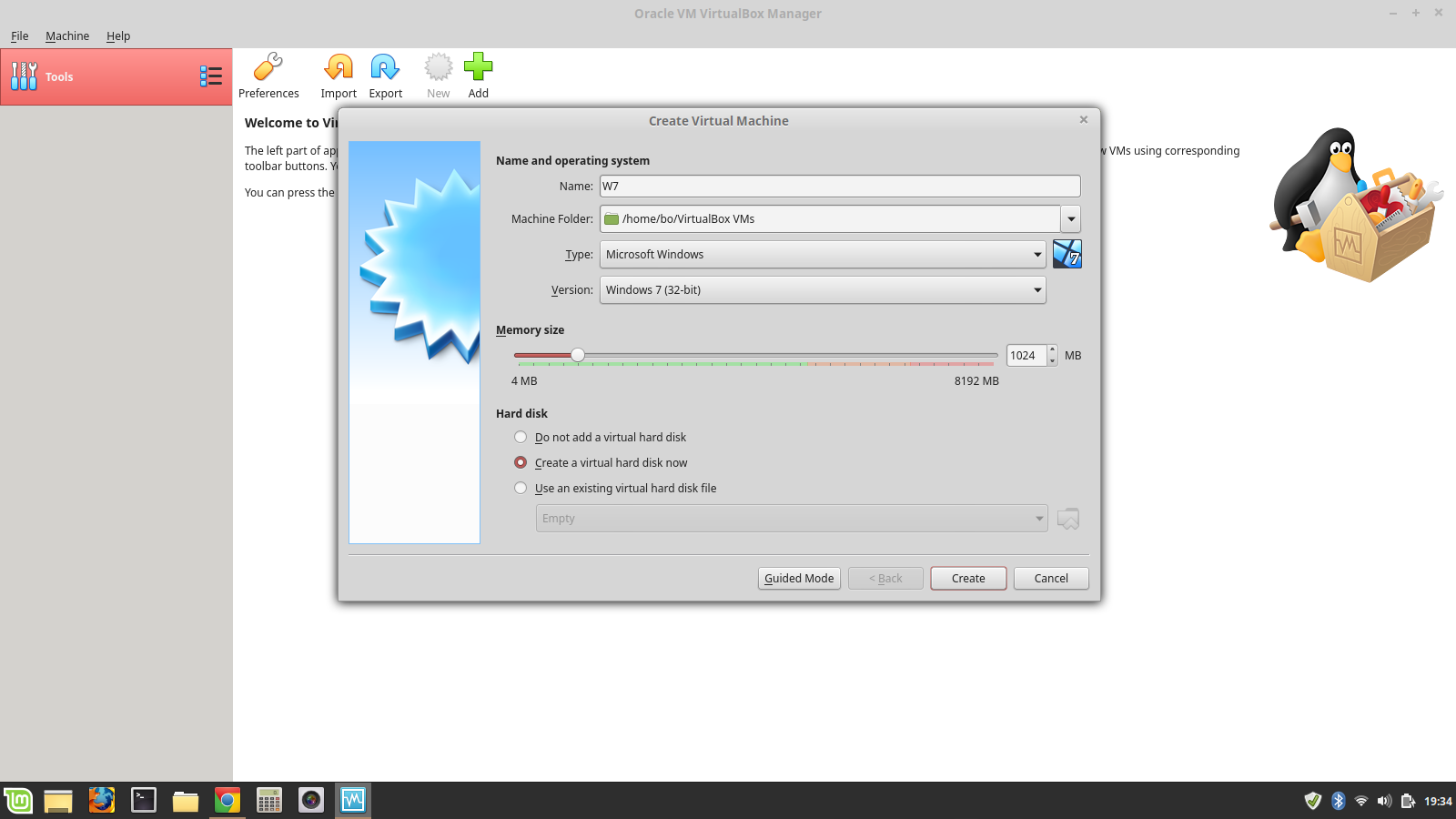Click the Import appliance icon
This screenshot has width=1456, height=819.
(x=339, y=67)
